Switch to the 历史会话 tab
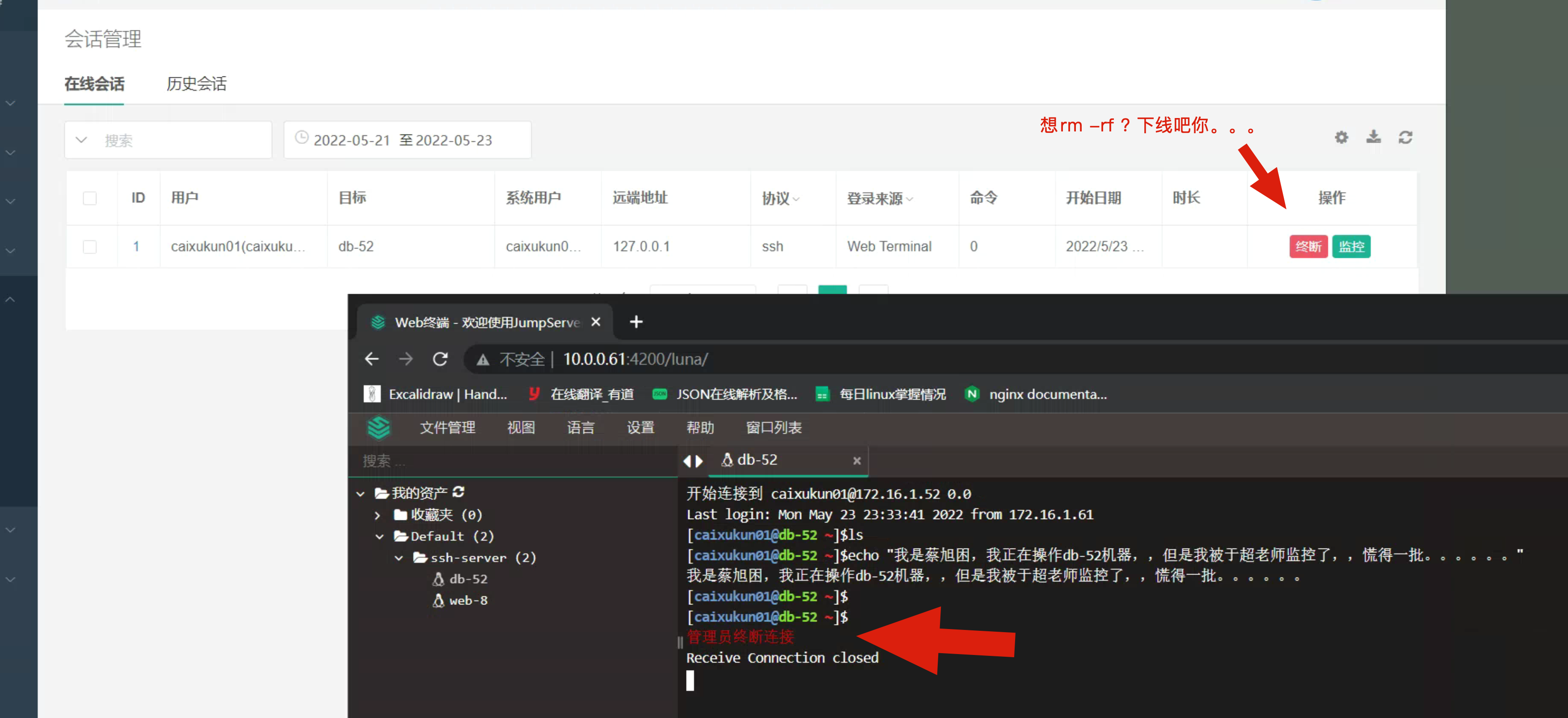 pos(196,84)
